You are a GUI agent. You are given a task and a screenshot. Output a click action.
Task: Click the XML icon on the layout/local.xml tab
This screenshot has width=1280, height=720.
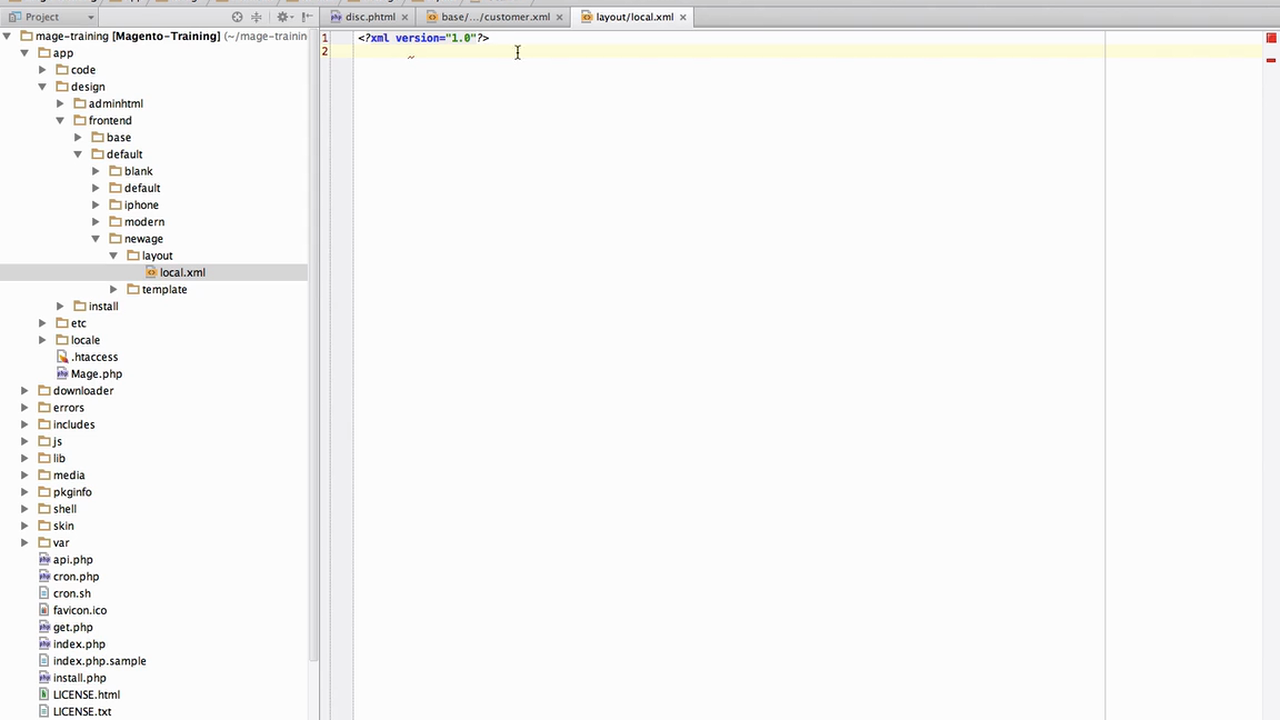click(x=589, y=16)
